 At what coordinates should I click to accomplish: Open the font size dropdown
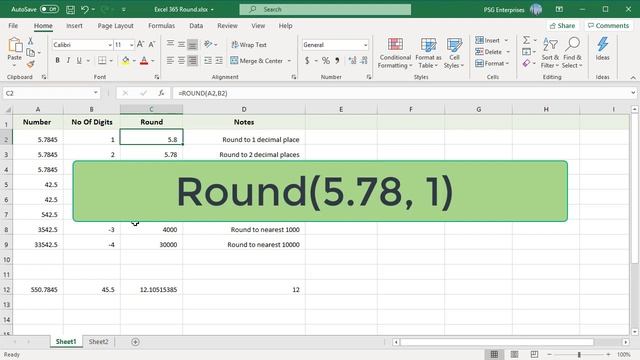(131, 45)
